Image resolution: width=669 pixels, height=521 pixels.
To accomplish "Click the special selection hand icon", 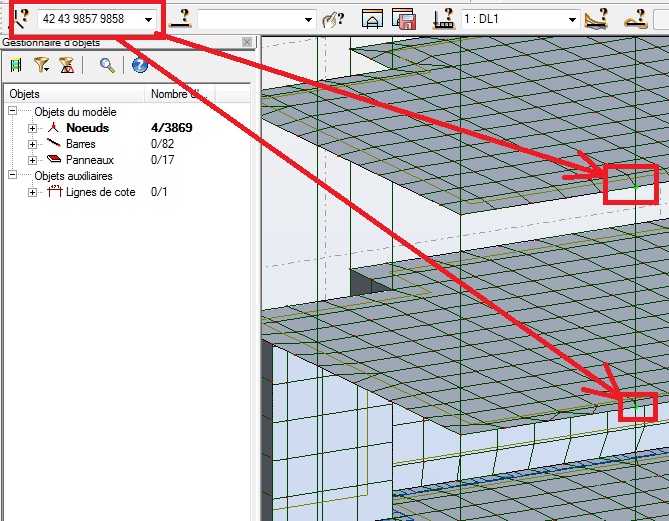I will pos(333,19).
